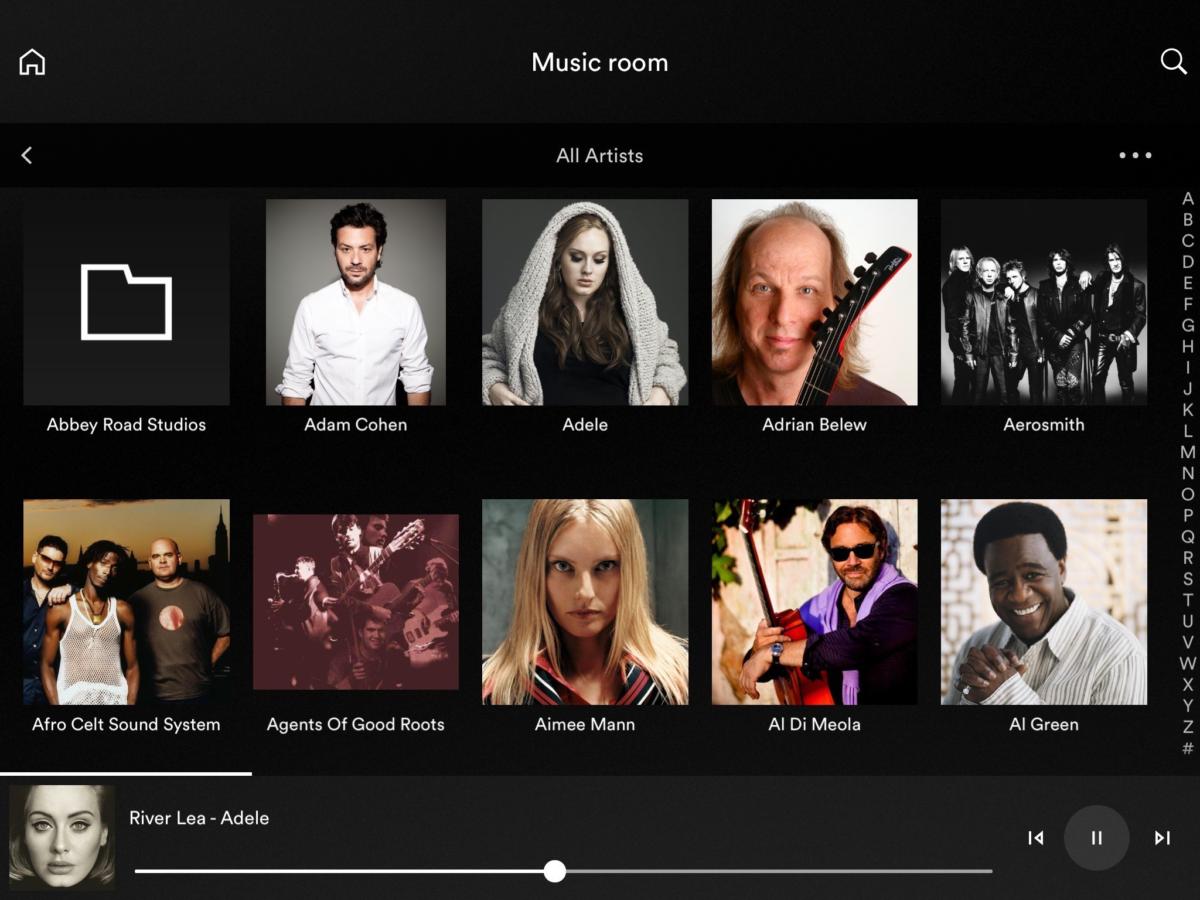
Task: Pause the current song
Action: (x=1096, y=838)
